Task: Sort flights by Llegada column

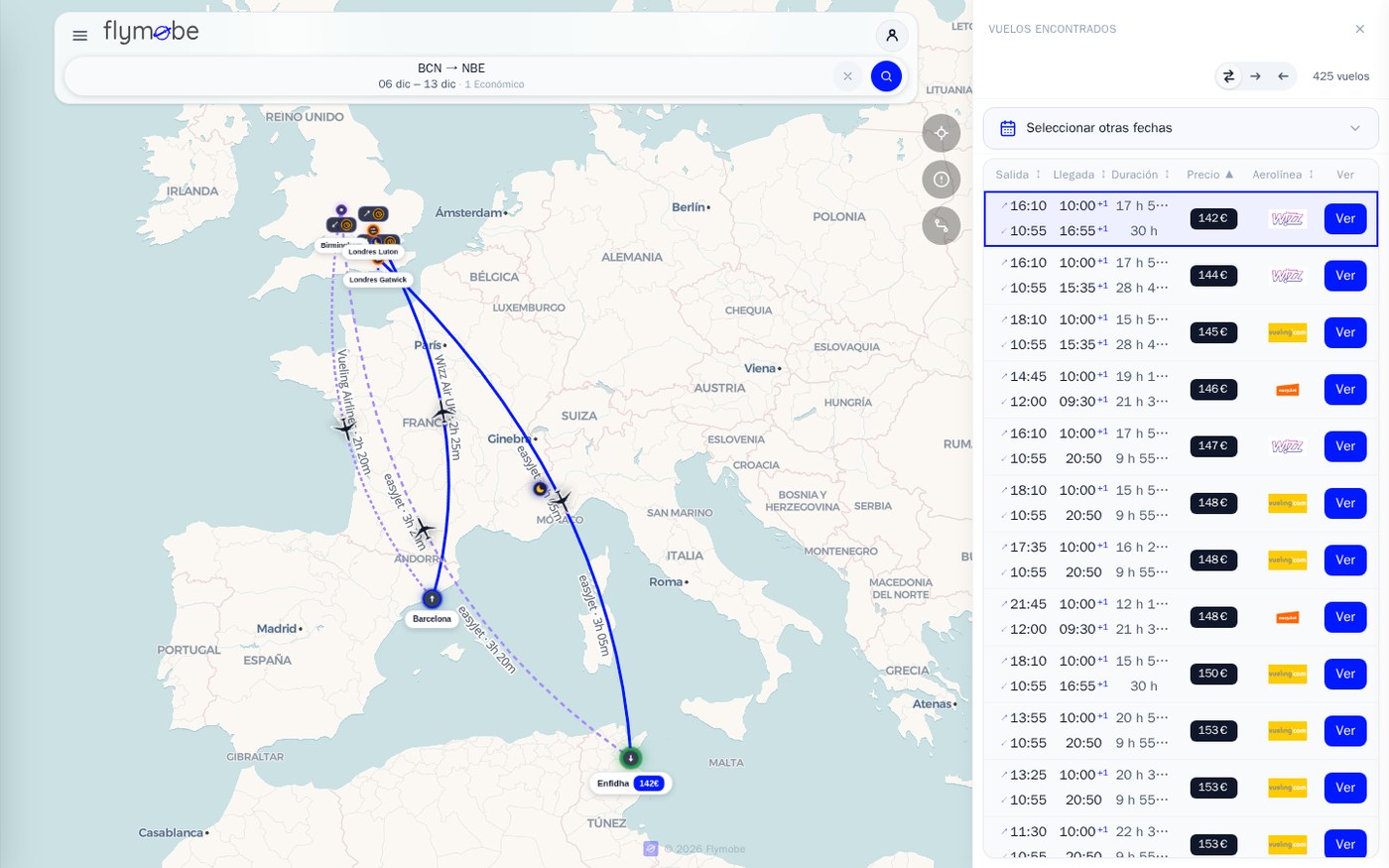Action: click(1079, 175)
